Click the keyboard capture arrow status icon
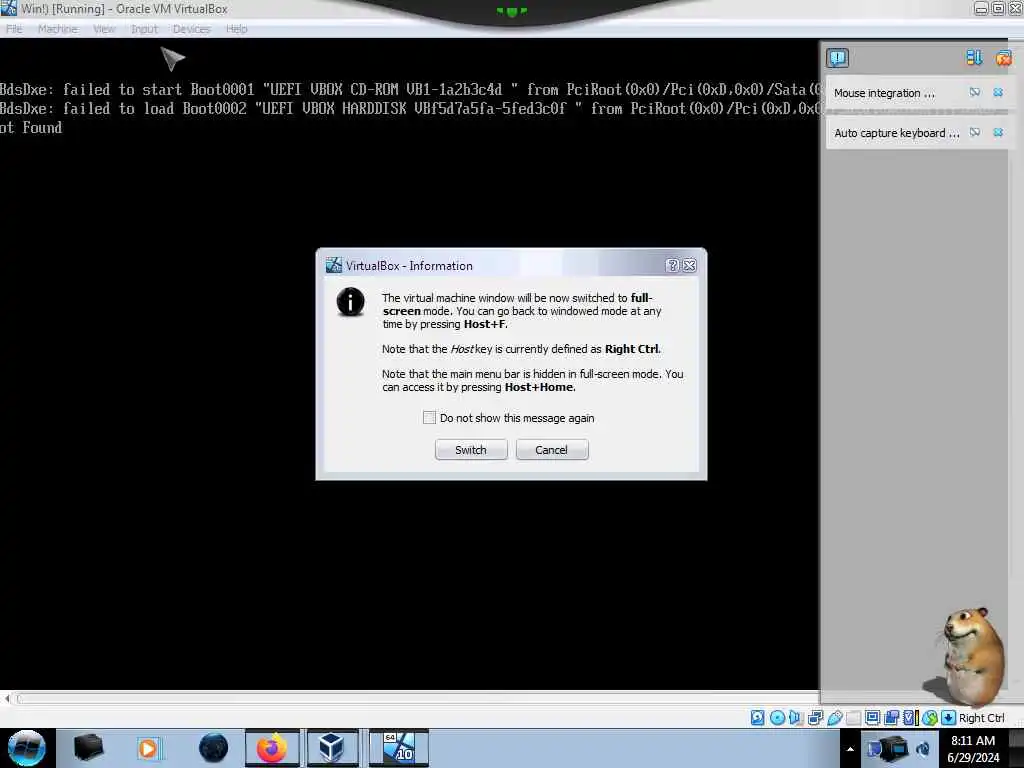Screen dimensions: 1024x768 (948, 718)
